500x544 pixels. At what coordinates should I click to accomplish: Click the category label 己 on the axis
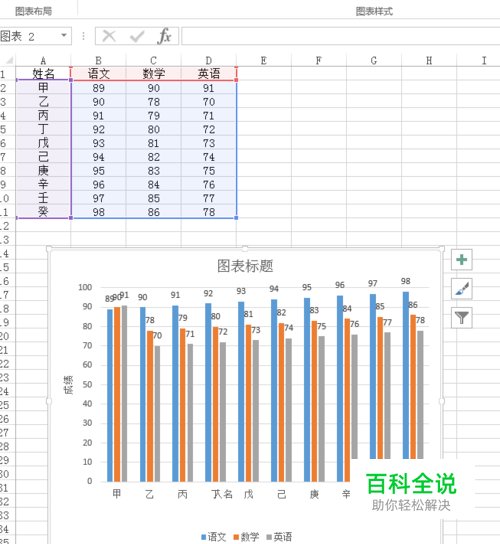pyautogui.click(x=281, y=494)
